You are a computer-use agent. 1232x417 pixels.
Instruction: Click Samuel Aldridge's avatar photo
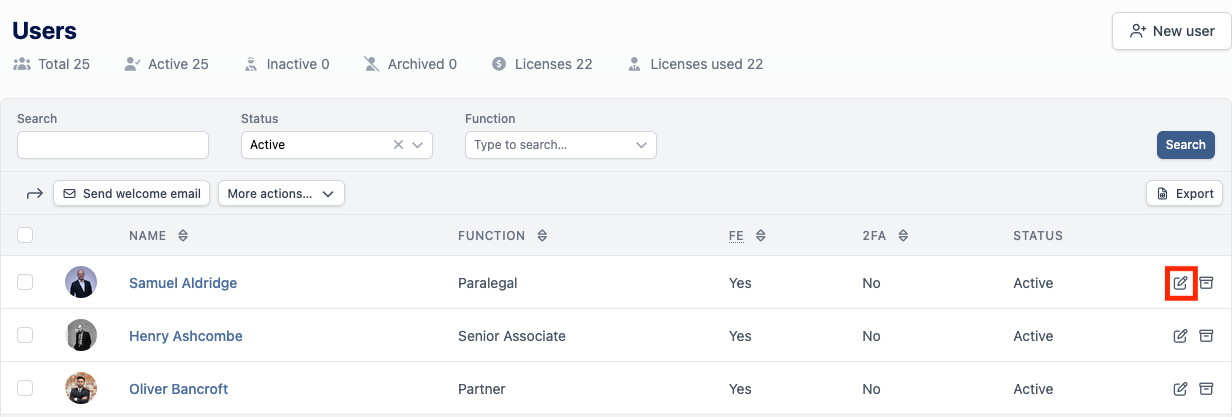(81, 282)
